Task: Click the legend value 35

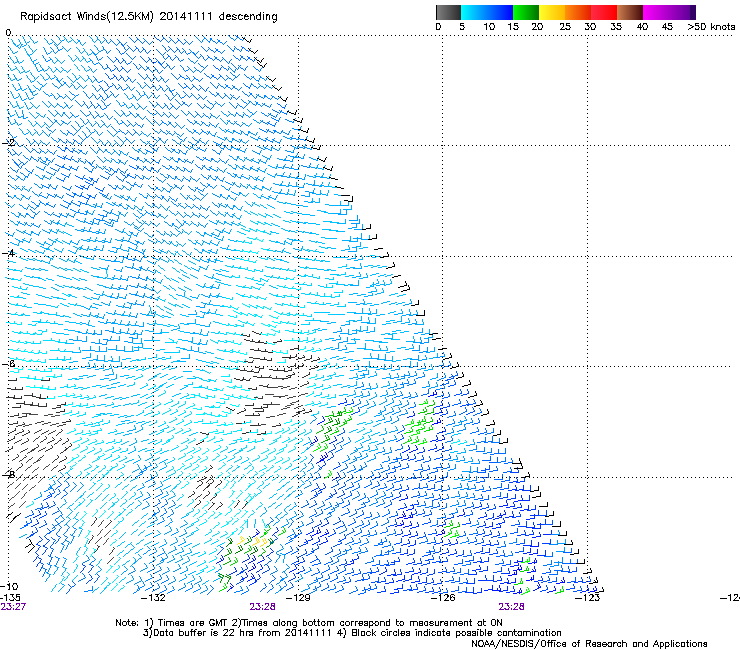Action: (x=616, y=26)
